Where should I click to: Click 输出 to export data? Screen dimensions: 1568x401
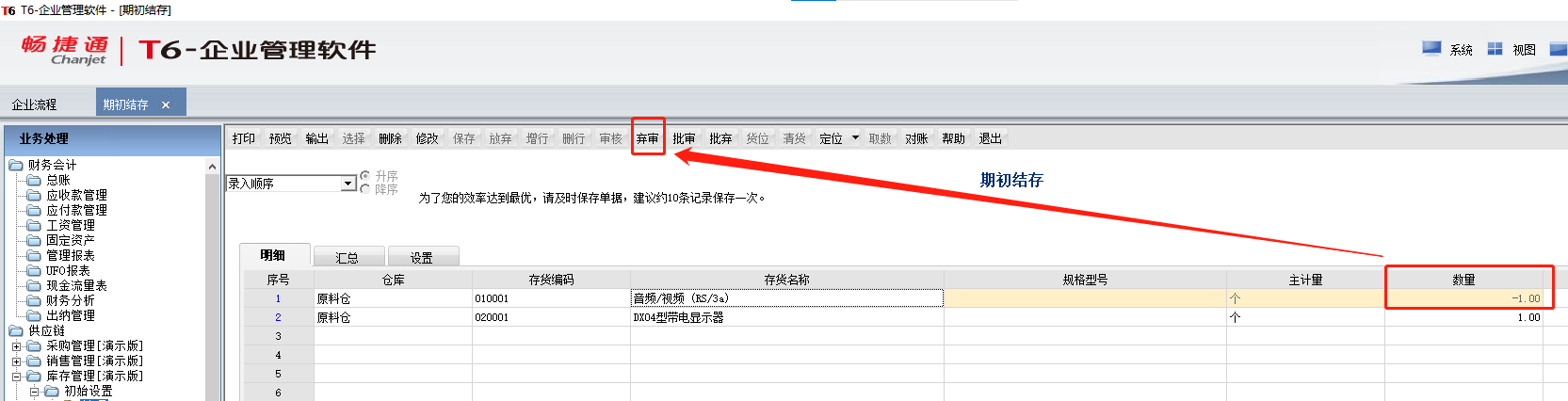(317, 138)
